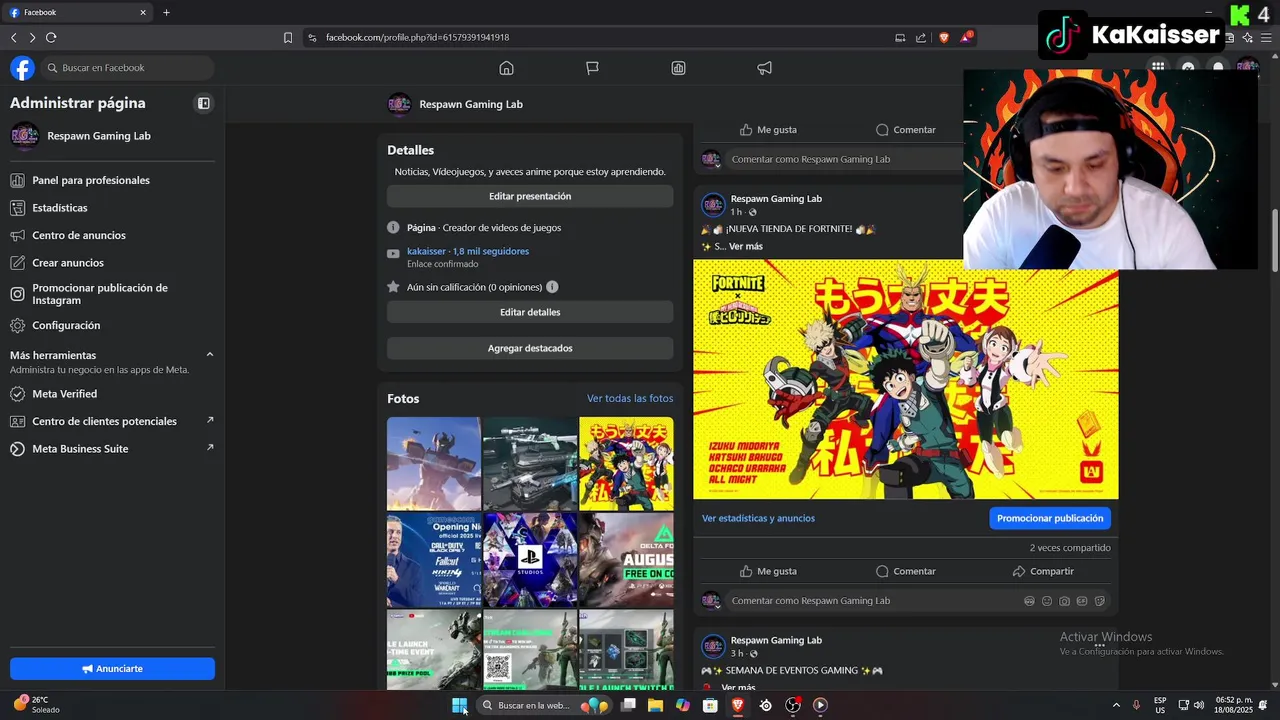Open the megaphone ads icon in top navigation
The image size is (1280, 720).
tap(764, 68)
